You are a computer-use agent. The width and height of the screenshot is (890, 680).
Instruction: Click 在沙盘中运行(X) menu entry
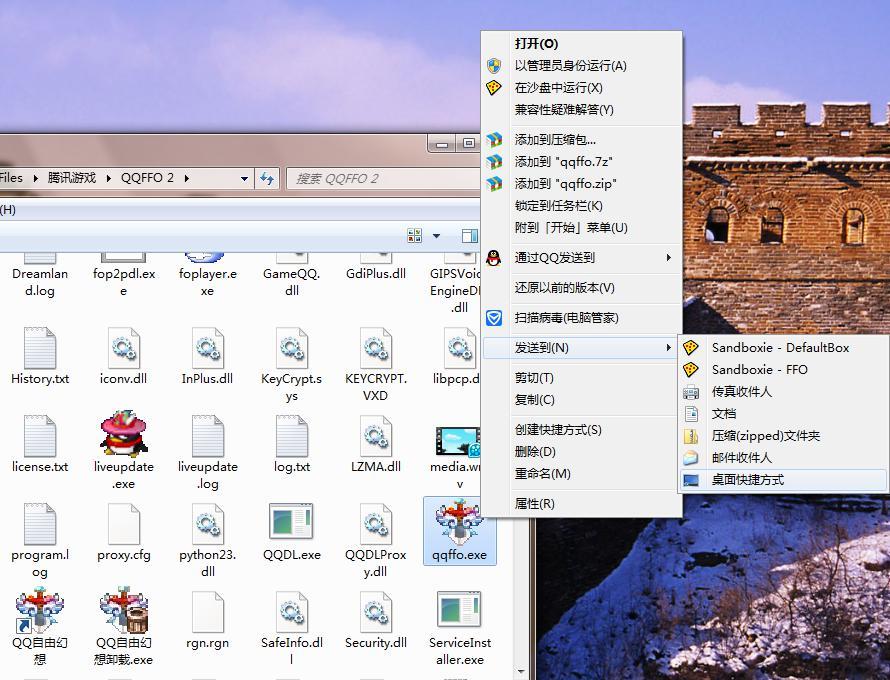click(x=558, y=88)
